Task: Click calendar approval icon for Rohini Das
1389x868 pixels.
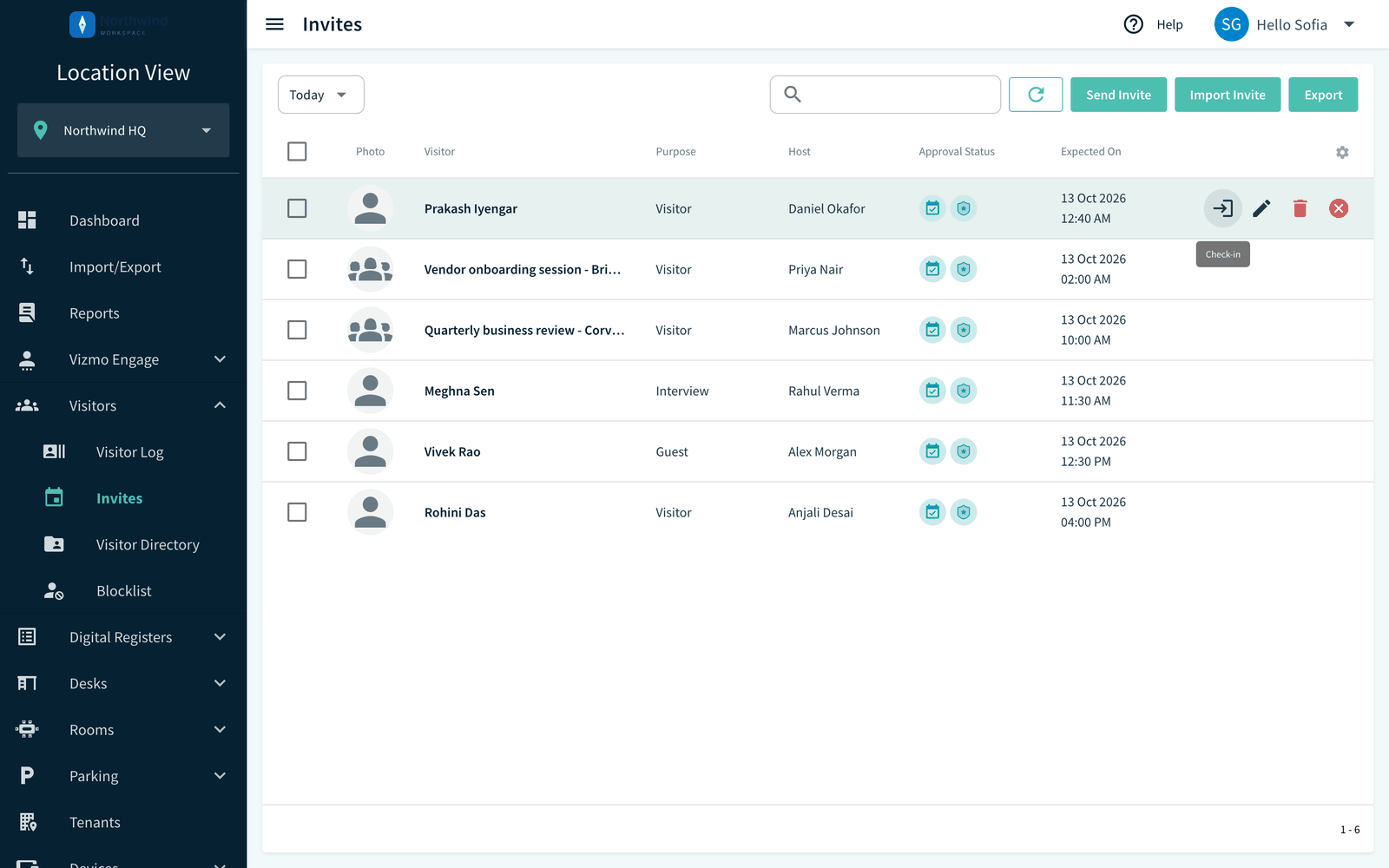Action: (932, 512)
